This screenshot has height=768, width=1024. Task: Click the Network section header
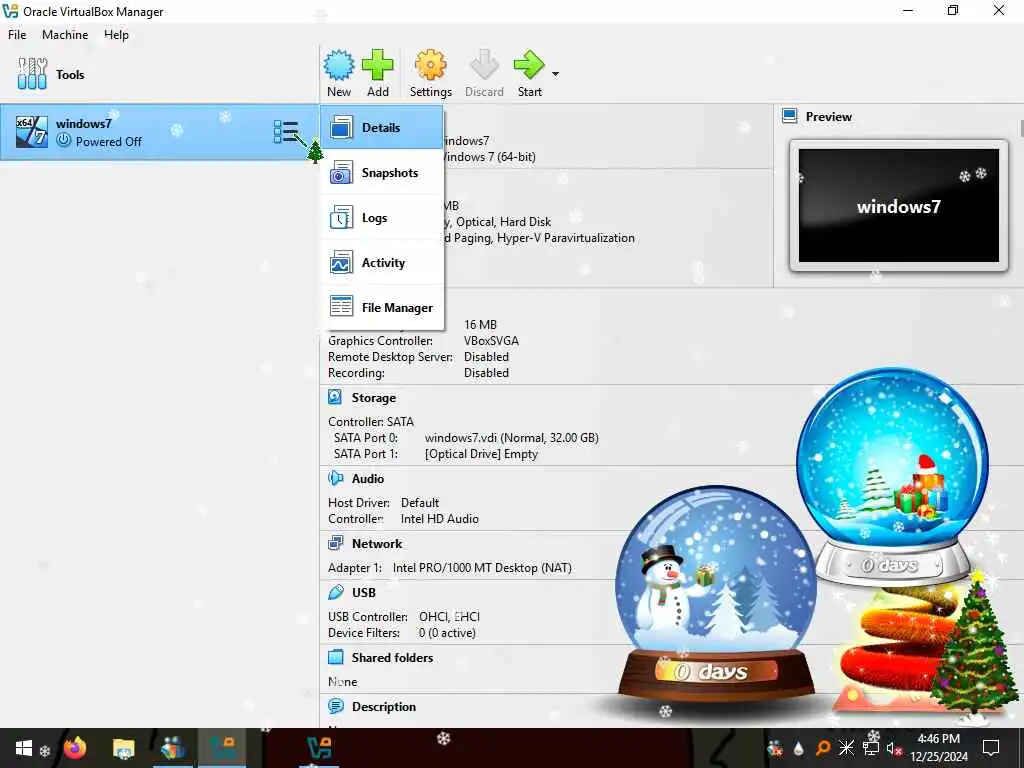click(x=377, y=543)
